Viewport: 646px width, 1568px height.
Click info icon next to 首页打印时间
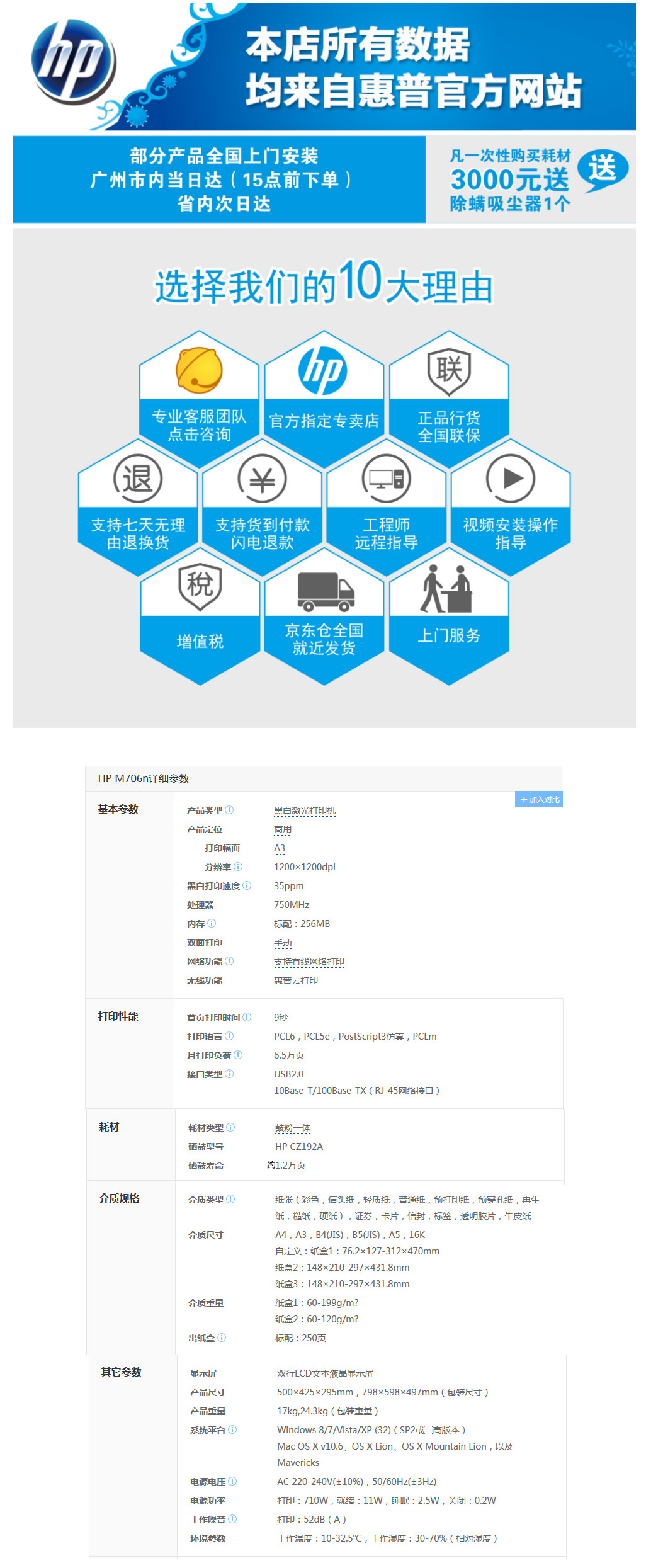pos(247,1017)
